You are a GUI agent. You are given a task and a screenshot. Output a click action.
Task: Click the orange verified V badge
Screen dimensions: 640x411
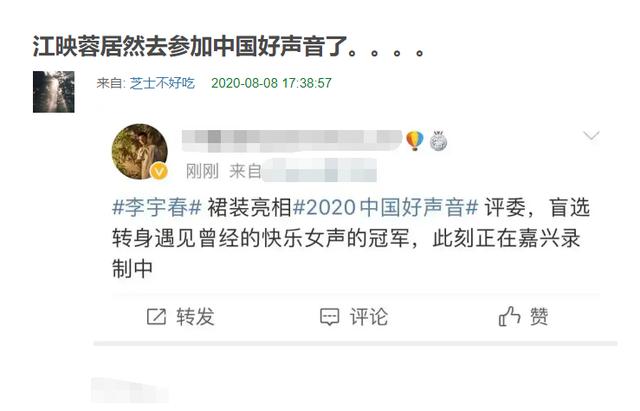tap(159, 171)
